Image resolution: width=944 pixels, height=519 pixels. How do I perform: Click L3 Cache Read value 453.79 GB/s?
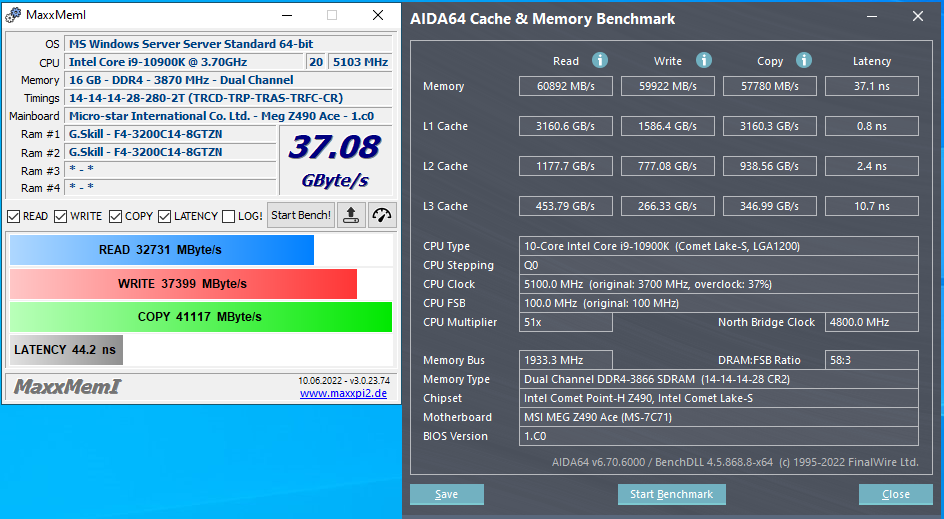565,206
